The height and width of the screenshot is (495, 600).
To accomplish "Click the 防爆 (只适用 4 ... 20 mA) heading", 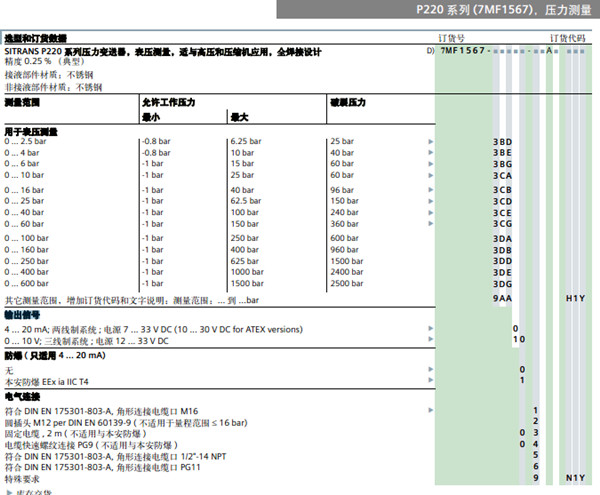I will [x=55, y=355].
